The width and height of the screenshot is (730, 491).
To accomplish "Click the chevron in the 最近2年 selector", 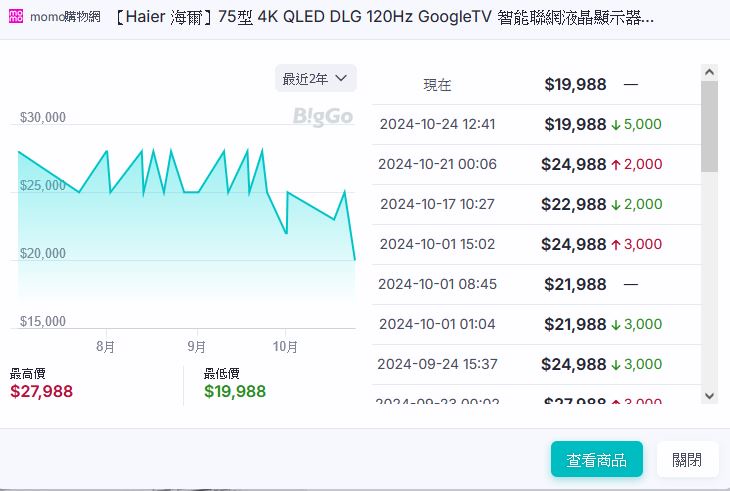I will tap(341, 78).
